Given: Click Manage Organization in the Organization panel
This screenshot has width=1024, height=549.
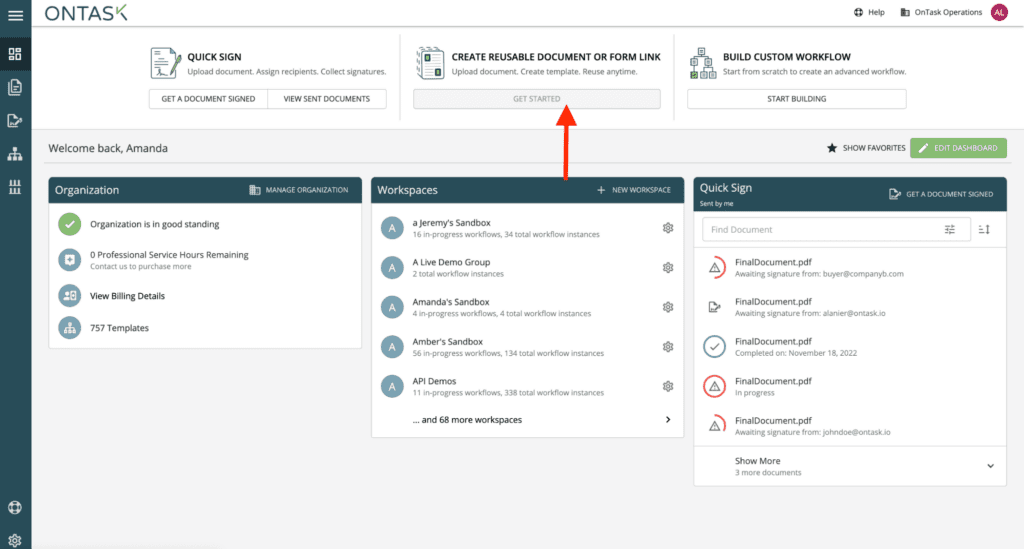Looking at the screenshot, I should pos(298,190).
